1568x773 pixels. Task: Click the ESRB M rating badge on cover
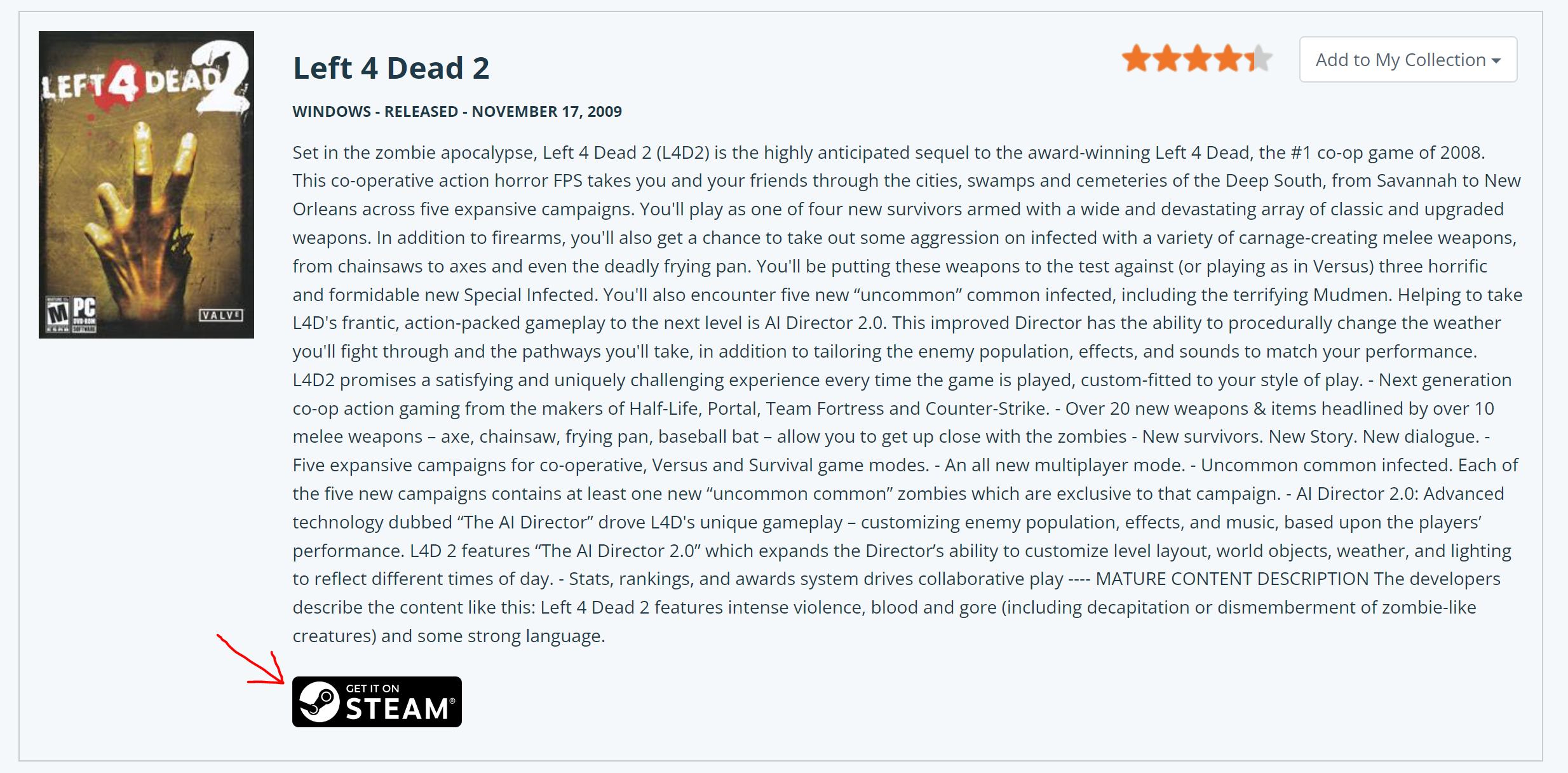pyautogui.click(x=58, y=314)
